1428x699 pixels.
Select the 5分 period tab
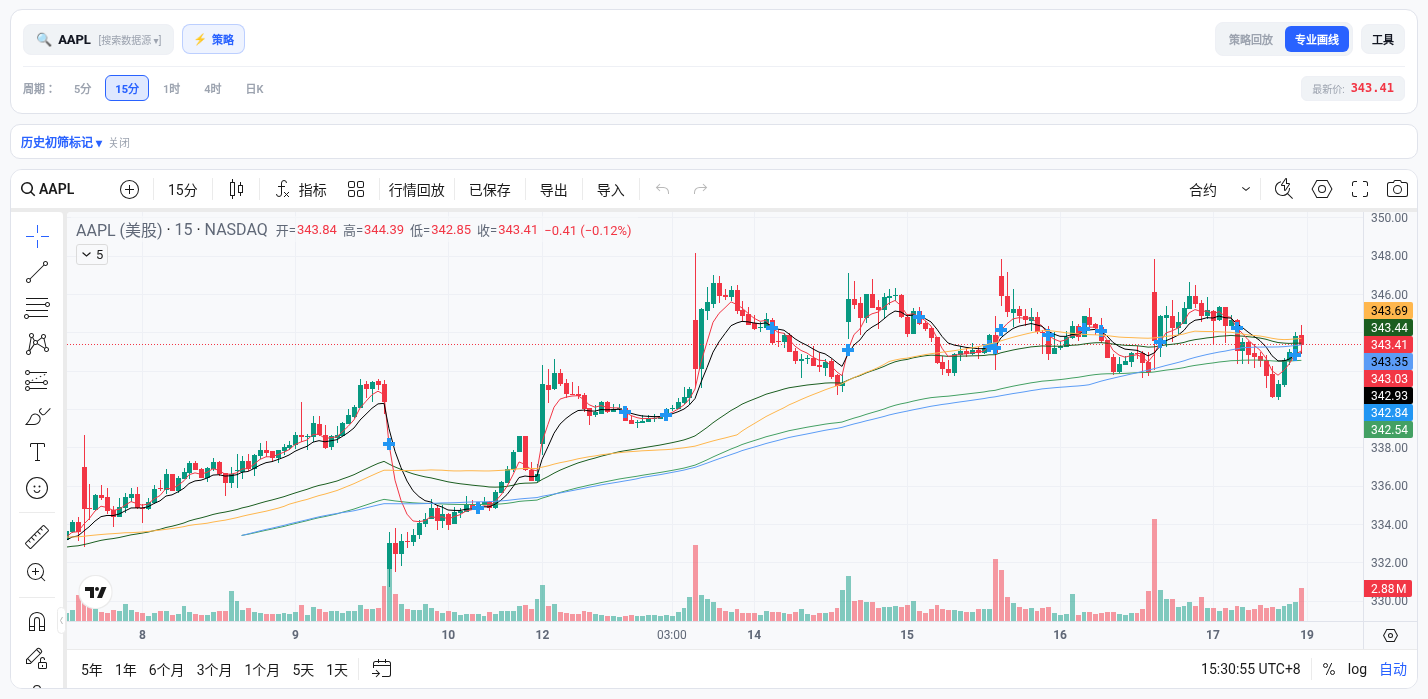tap(83, 89)
